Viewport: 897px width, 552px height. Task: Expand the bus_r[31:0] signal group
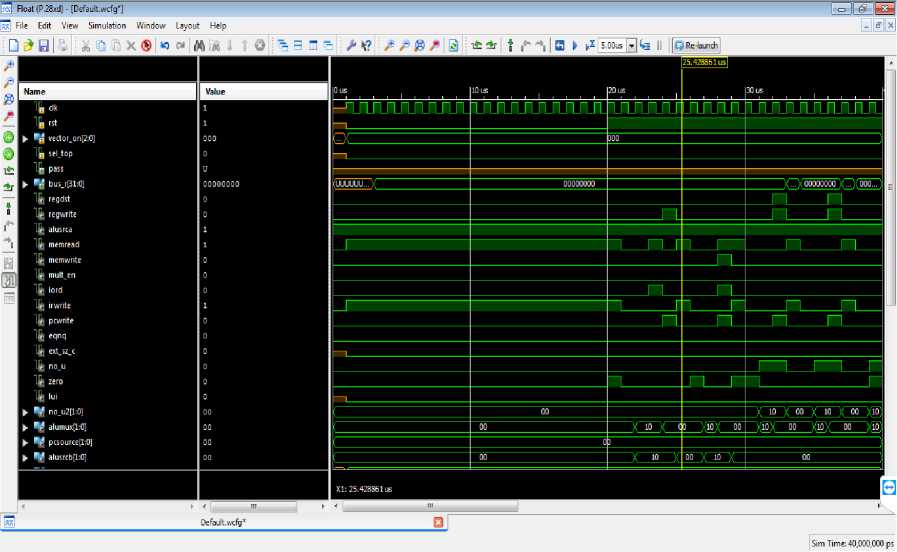(x=26, y=184)
